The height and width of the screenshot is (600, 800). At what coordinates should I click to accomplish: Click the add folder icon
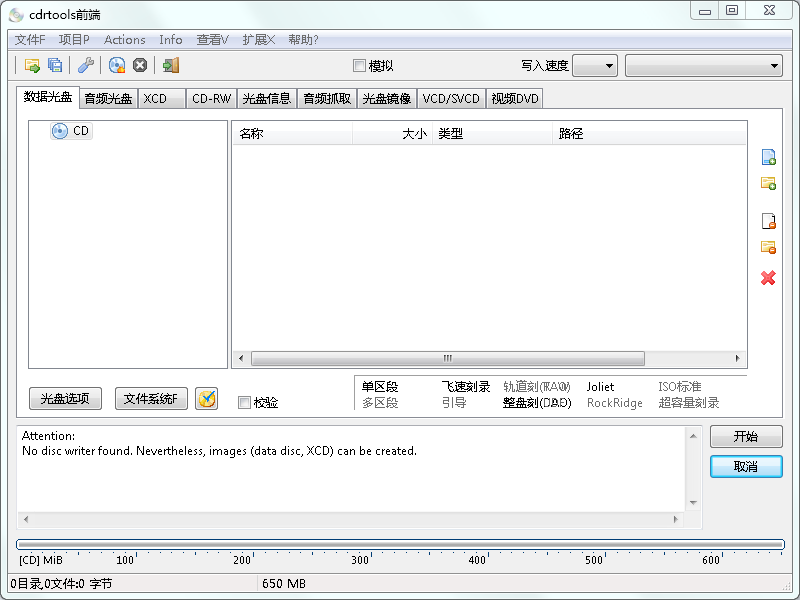pyautogui.click(x=768, y=183)
